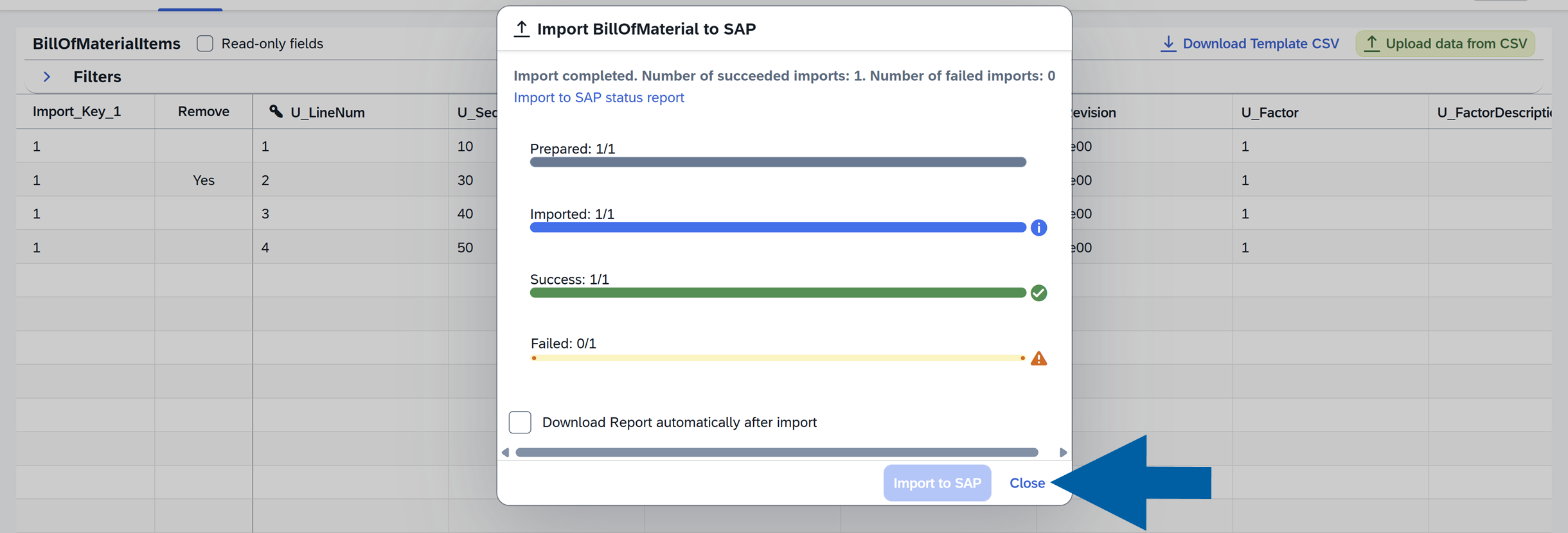Click the 'Success: 1/1' label
The height and width of the screenshot is (533, 1568).
pyautogui.click(x=569, y=279)
